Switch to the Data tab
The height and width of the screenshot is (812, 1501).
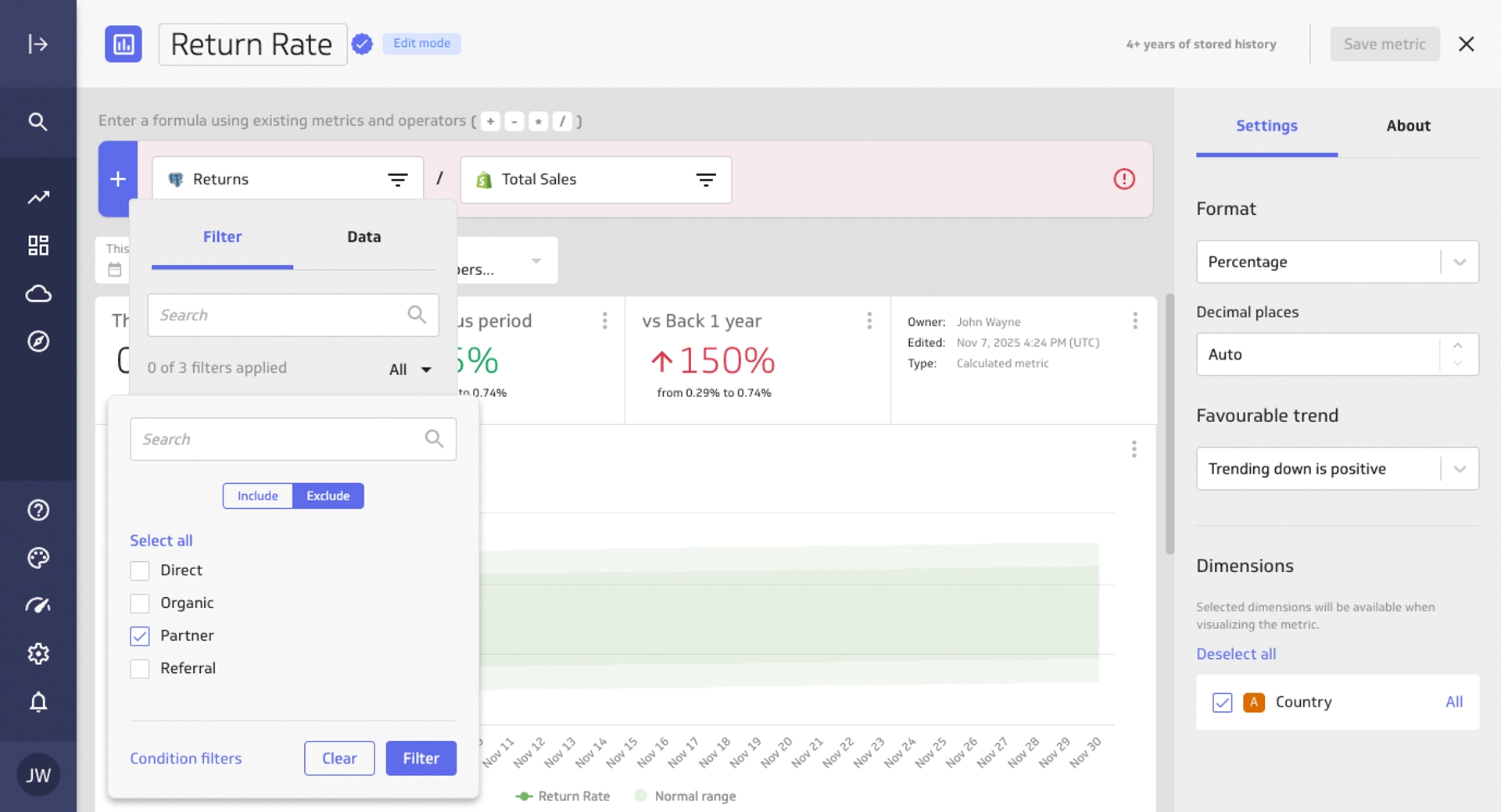(x=364, y=237)
